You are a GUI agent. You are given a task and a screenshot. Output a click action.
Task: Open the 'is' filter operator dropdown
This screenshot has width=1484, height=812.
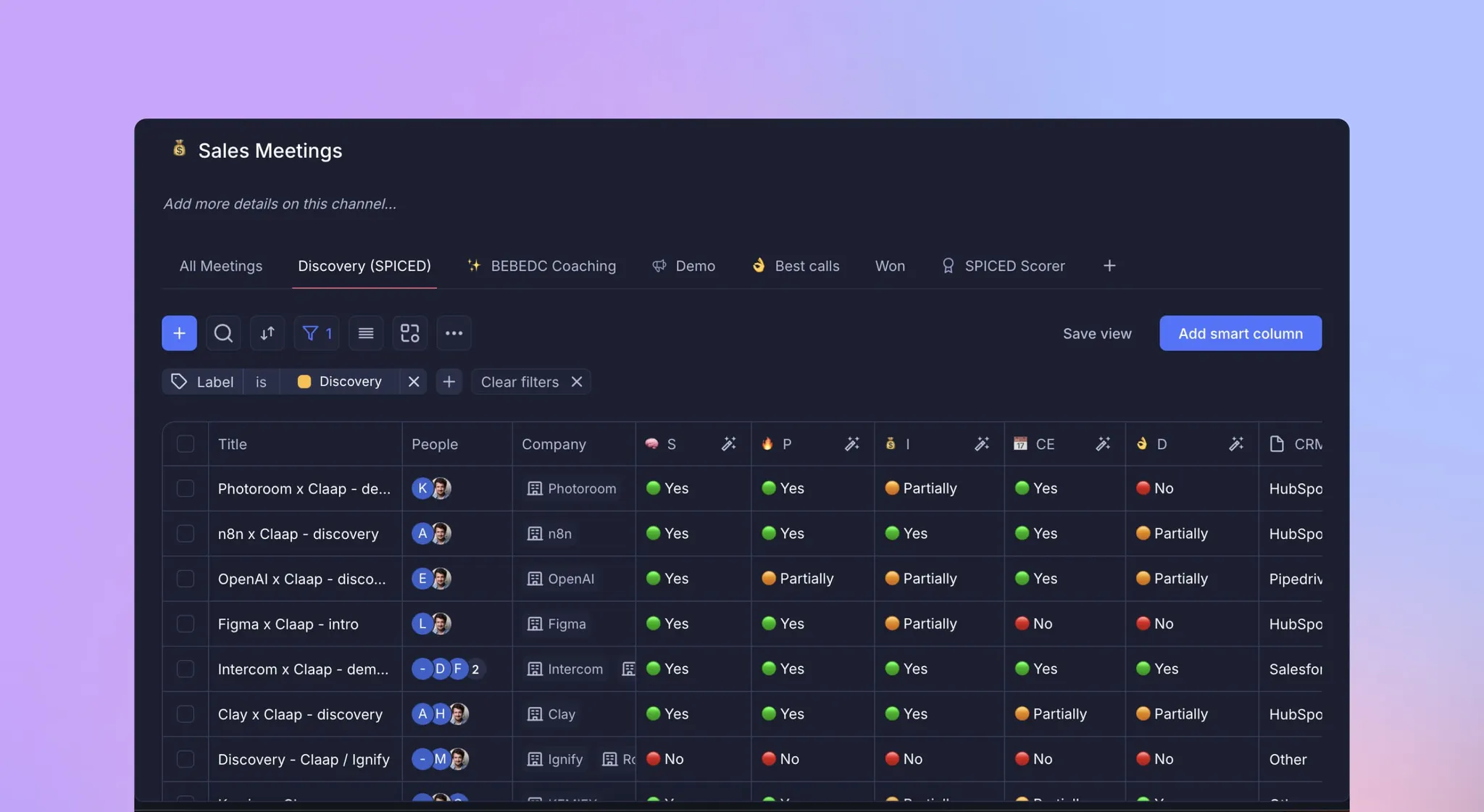pyautogui.click(x=261, y=382)
